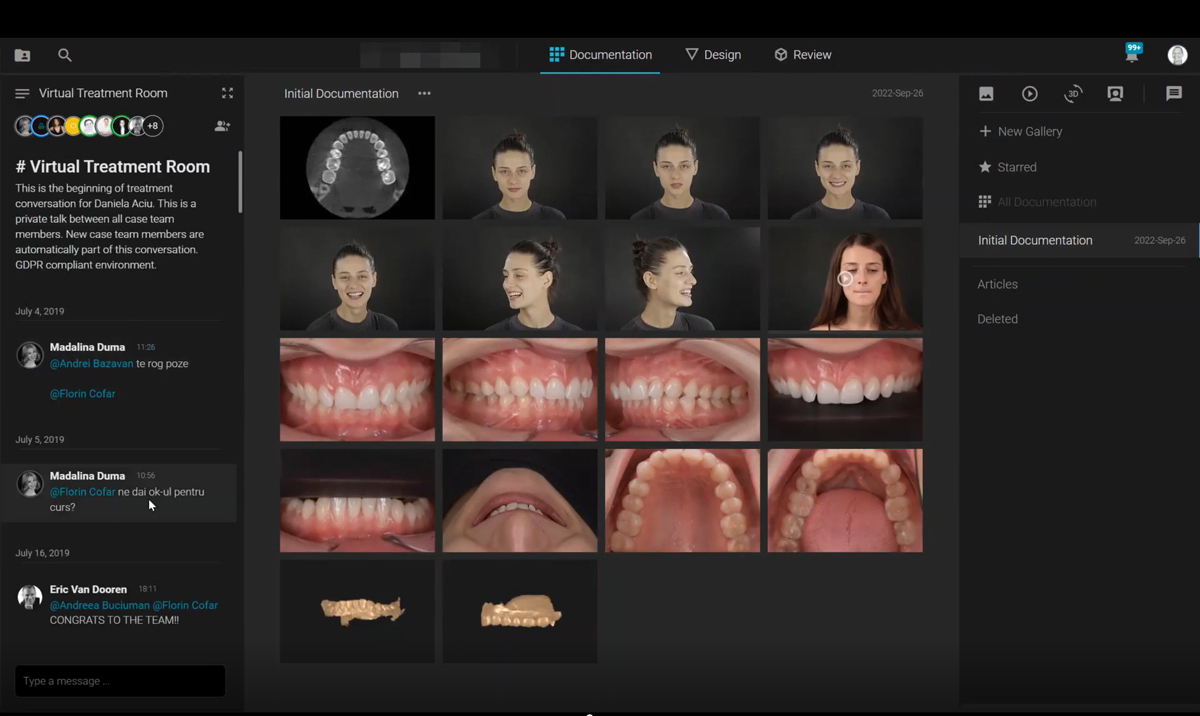
Task: Switch to the Review tab
Action: click(802, 55)
